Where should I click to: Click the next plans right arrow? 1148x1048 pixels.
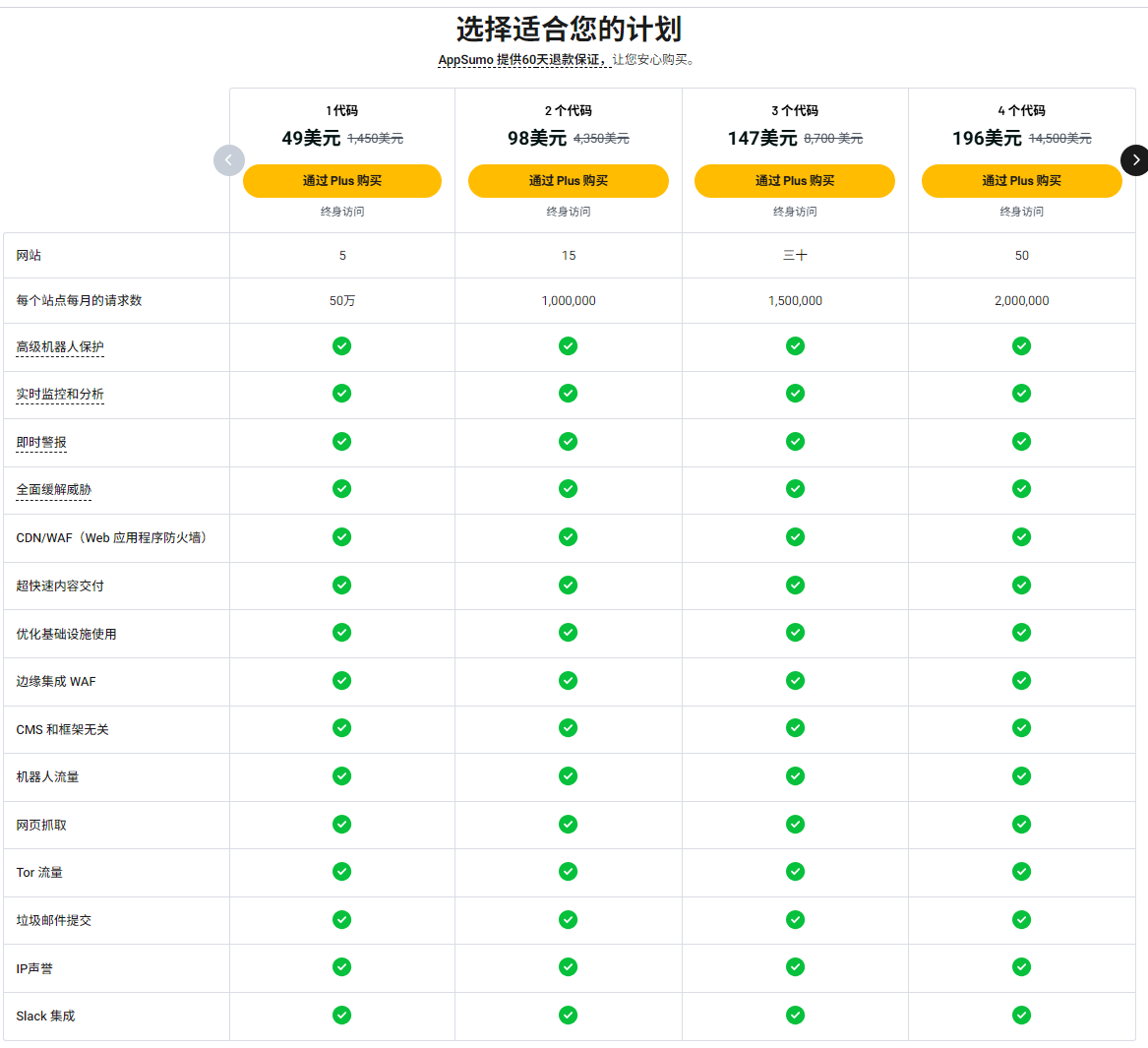[x=1134, y=160]
